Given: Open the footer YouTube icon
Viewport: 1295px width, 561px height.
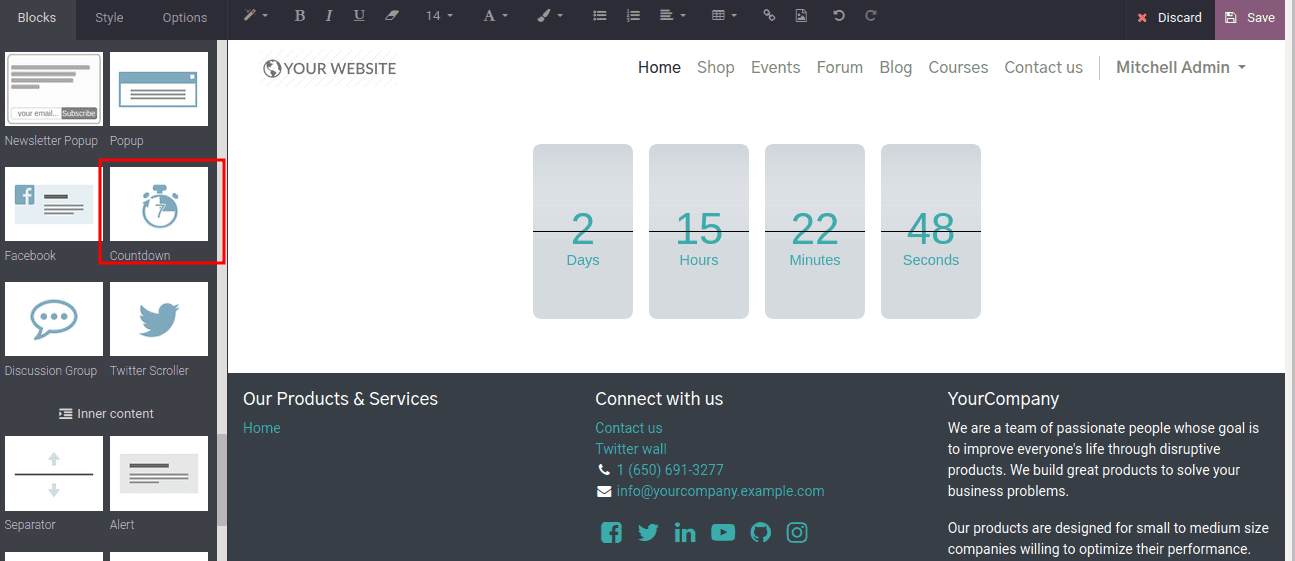Looking at the screenshot, I should pos(723,533).
